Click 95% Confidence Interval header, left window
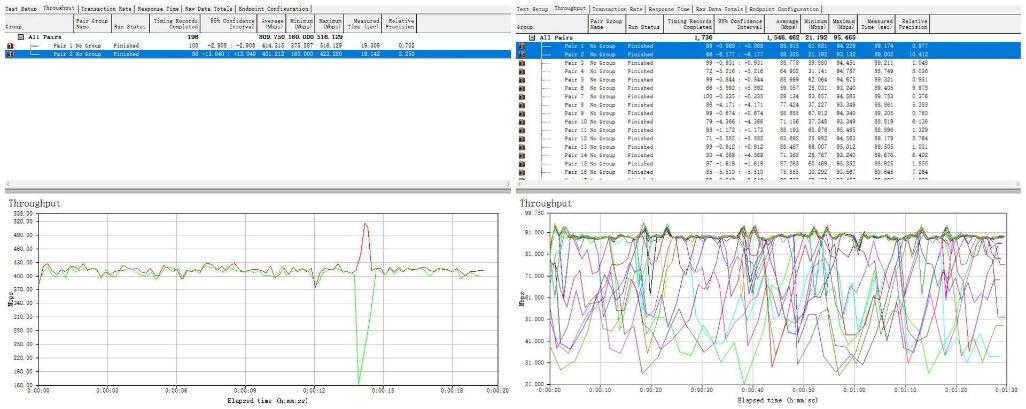 click(x=227, y=24)
